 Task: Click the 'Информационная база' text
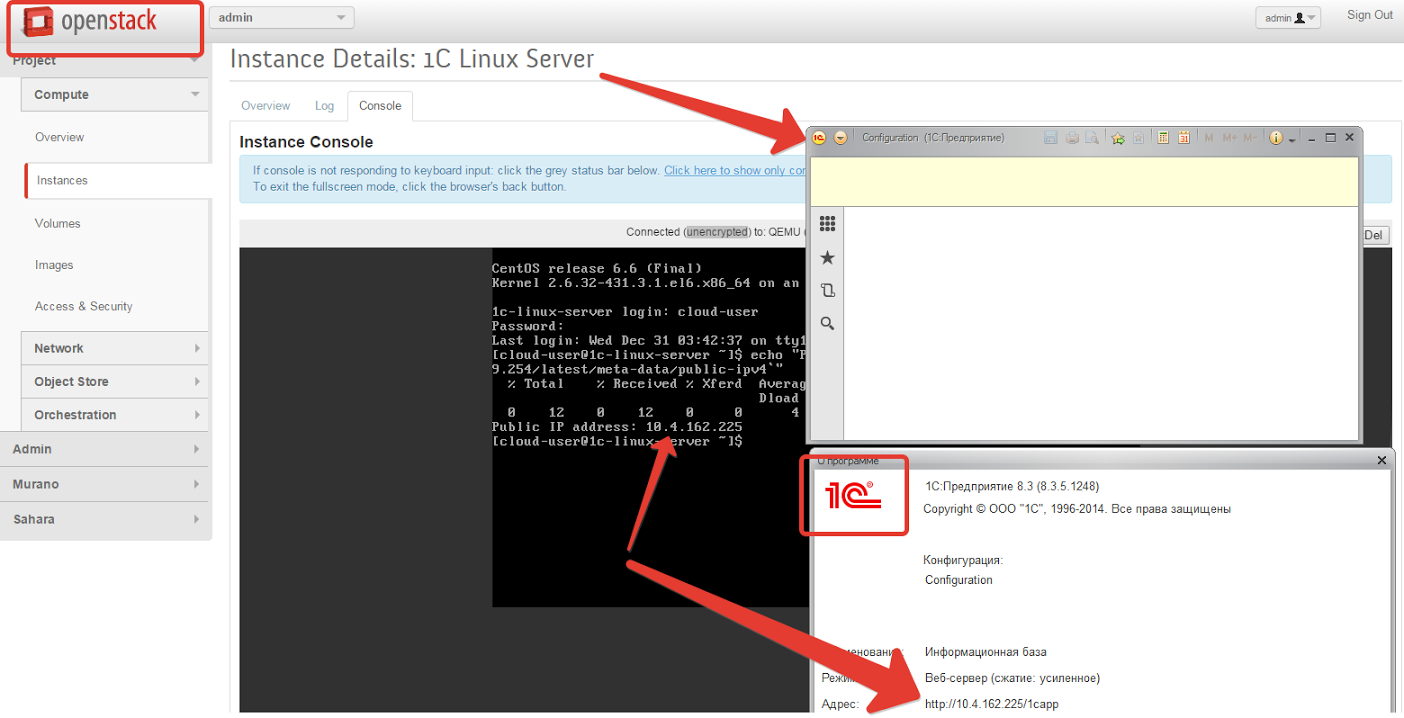(985, 652)
